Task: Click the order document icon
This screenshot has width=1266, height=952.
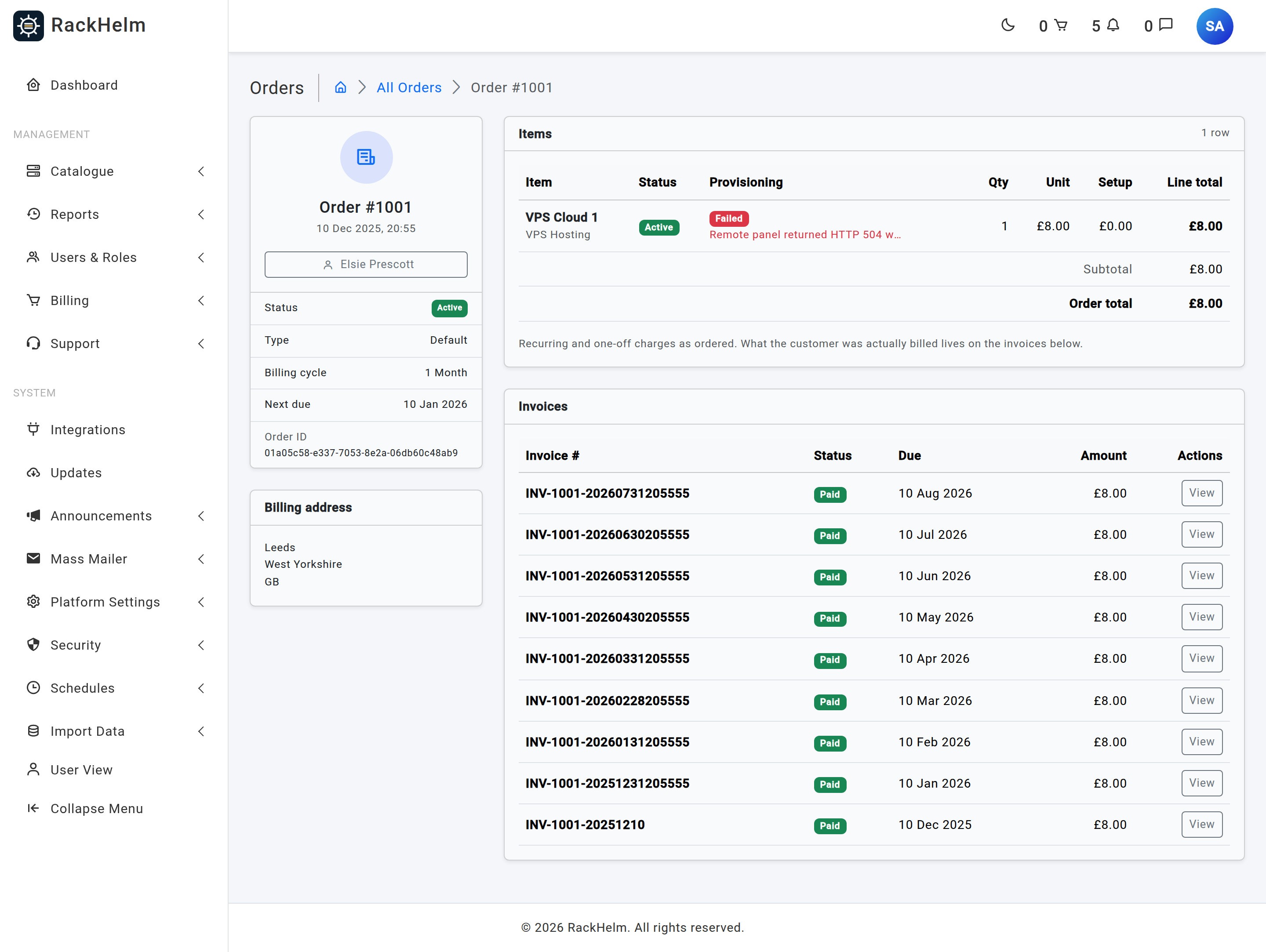Action: click(x=366, y=157)
